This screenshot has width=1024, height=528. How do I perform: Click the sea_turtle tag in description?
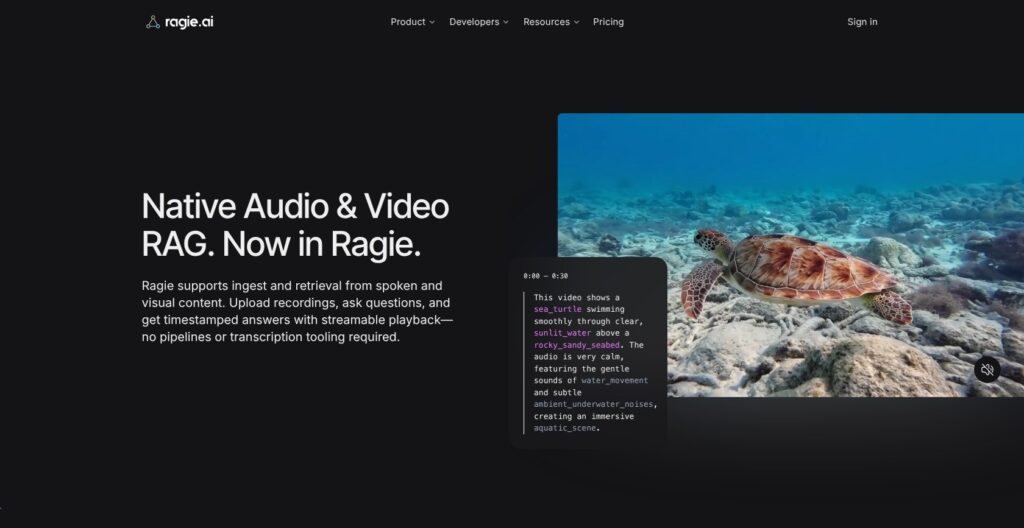557,309
